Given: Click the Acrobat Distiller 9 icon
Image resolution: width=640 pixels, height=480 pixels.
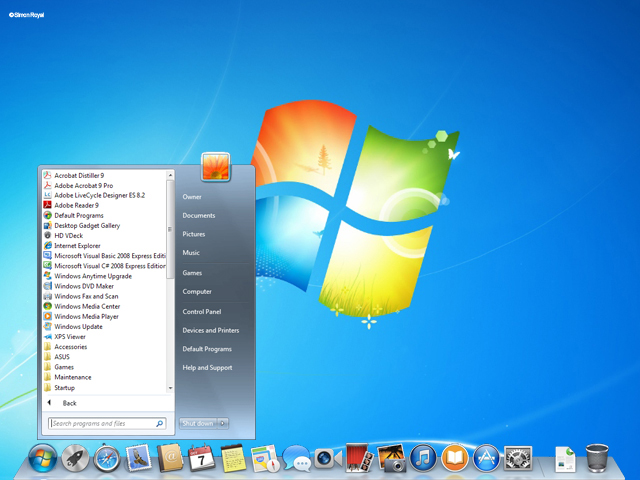Looking at the screenshot, I should [x=47, y=176].
